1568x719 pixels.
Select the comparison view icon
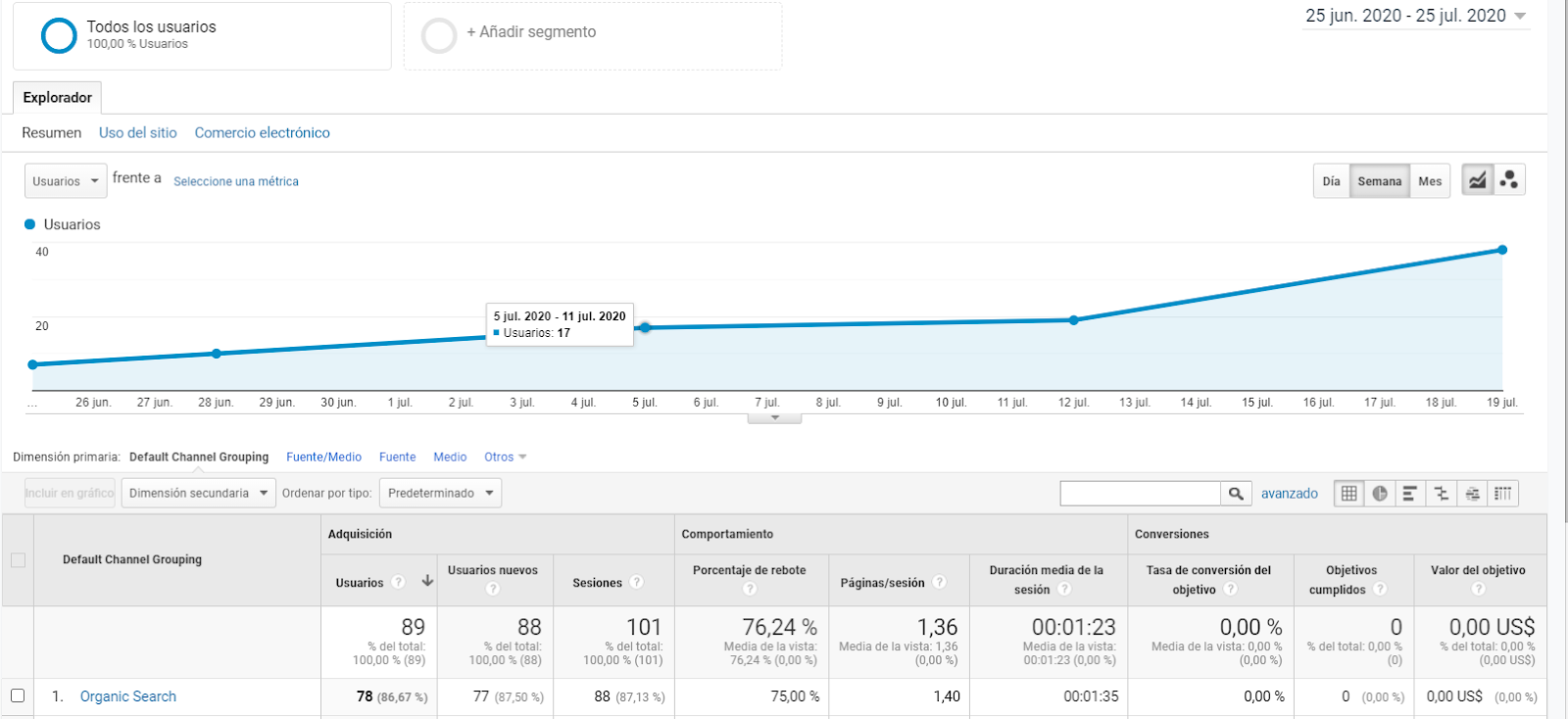[x=1441, y=494]
